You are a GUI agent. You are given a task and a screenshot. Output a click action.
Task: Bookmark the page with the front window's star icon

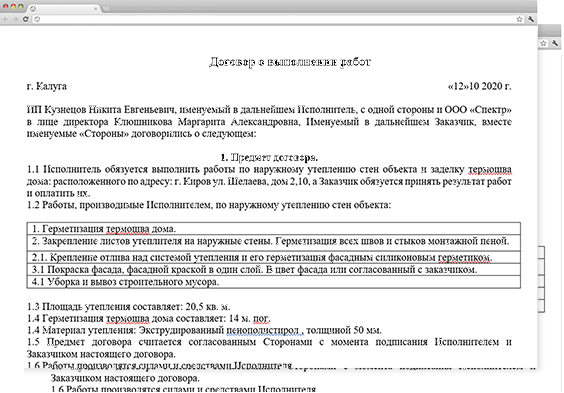point(519,19)
